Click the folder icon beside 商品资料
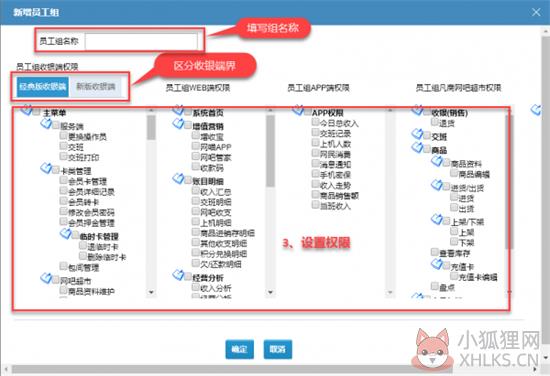550x376 pixels. [437, 161]
